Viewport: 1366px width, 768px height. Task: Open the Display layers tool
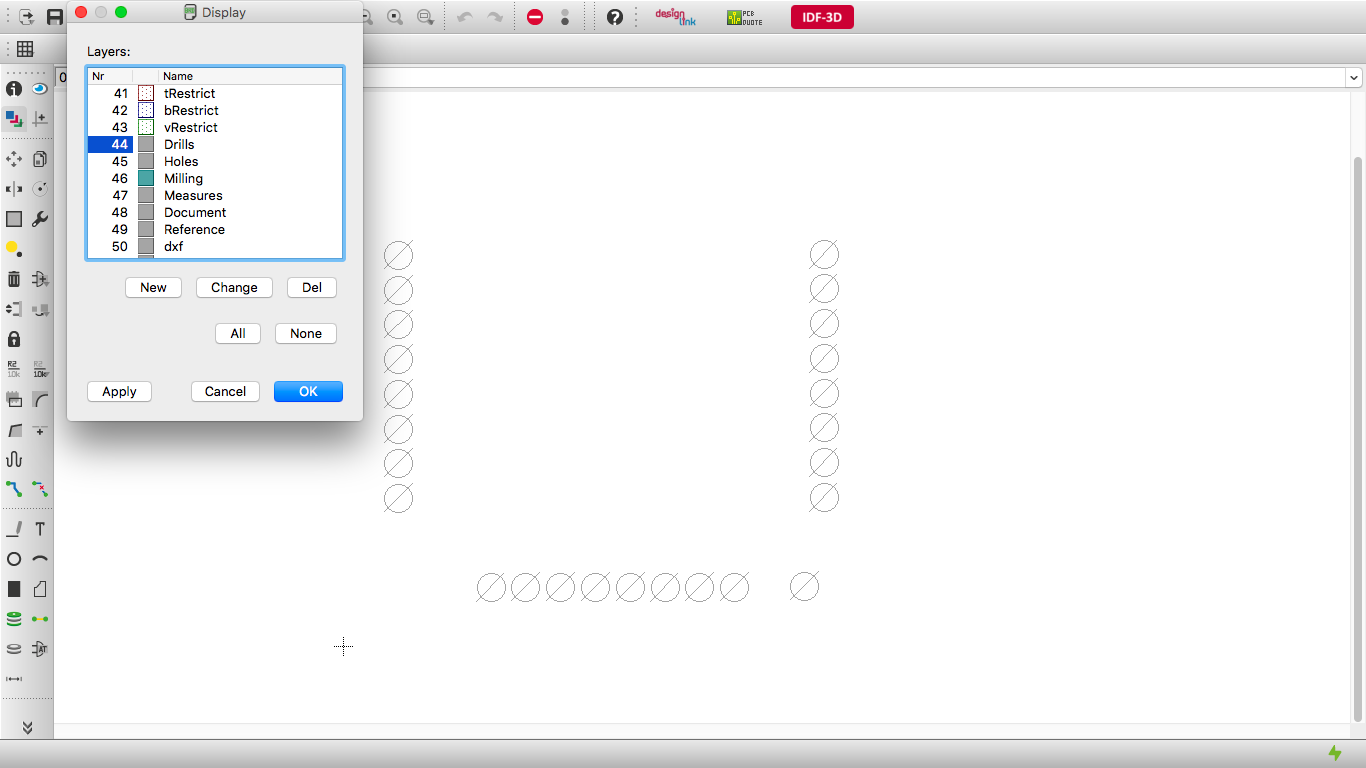pyautogui.click(x=14, y=118)
